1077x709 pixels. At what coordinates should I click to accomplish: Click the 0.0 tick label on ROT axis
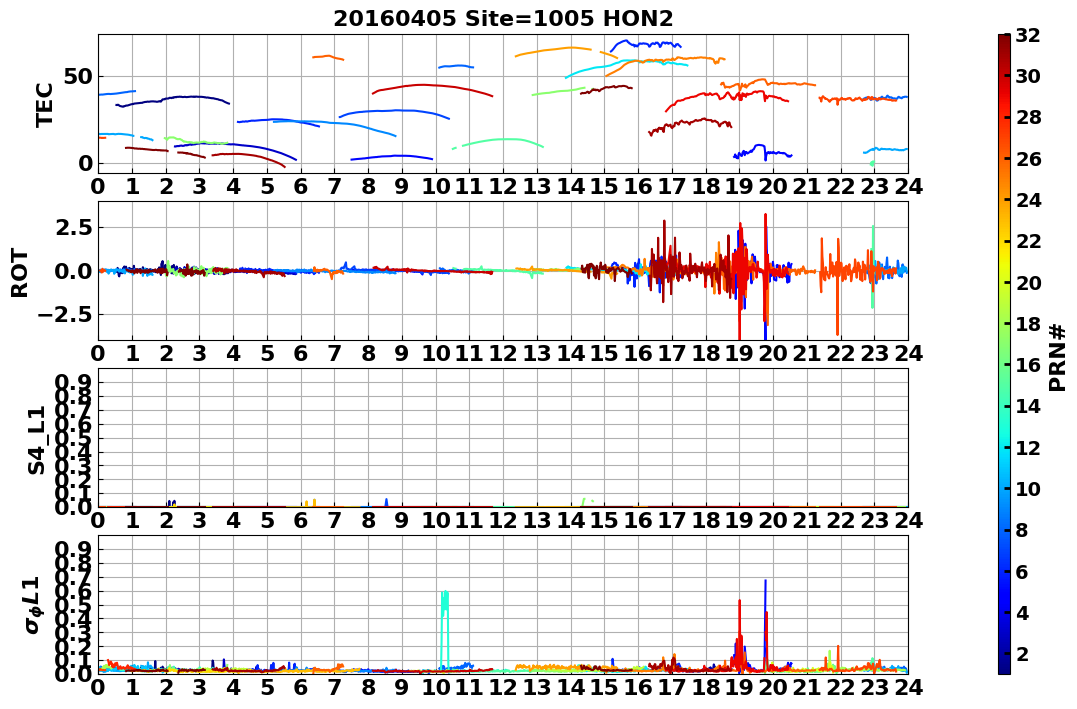click(x=73, y=271)
